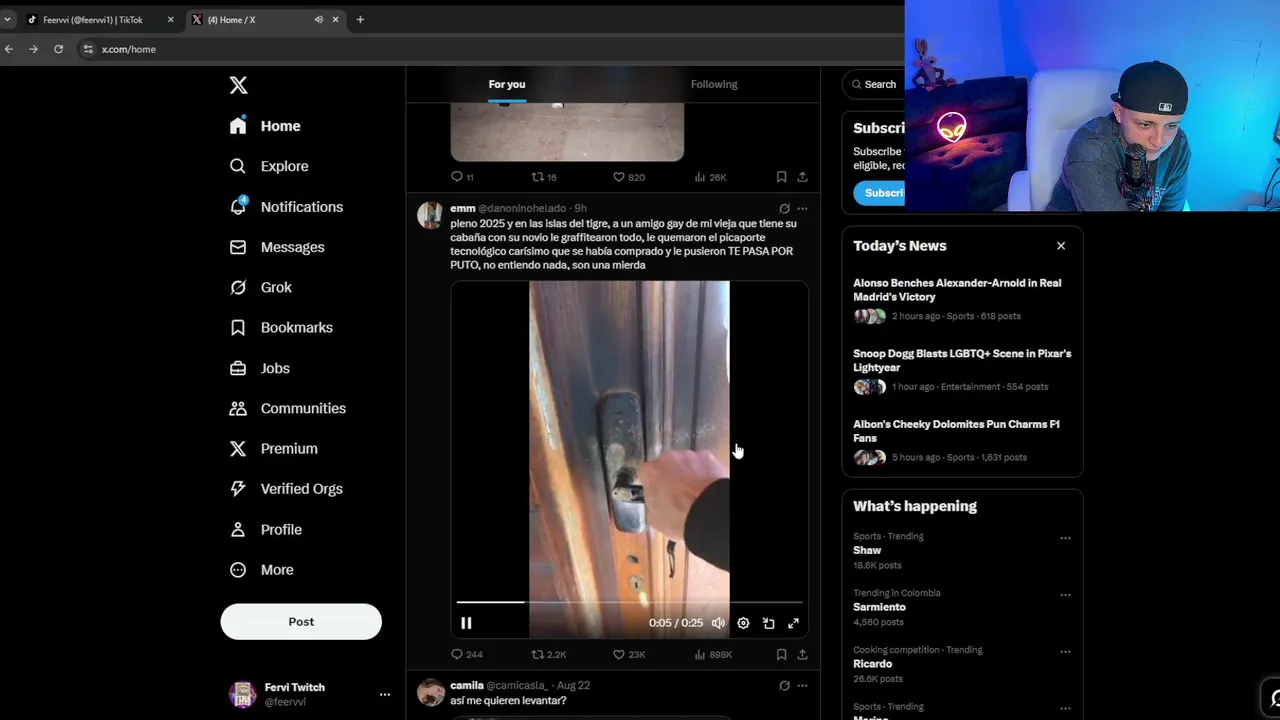Open Fervi Twitch account menu dots
The image size is (1280, 720).
pyautogui.click(x=384, y=694)
